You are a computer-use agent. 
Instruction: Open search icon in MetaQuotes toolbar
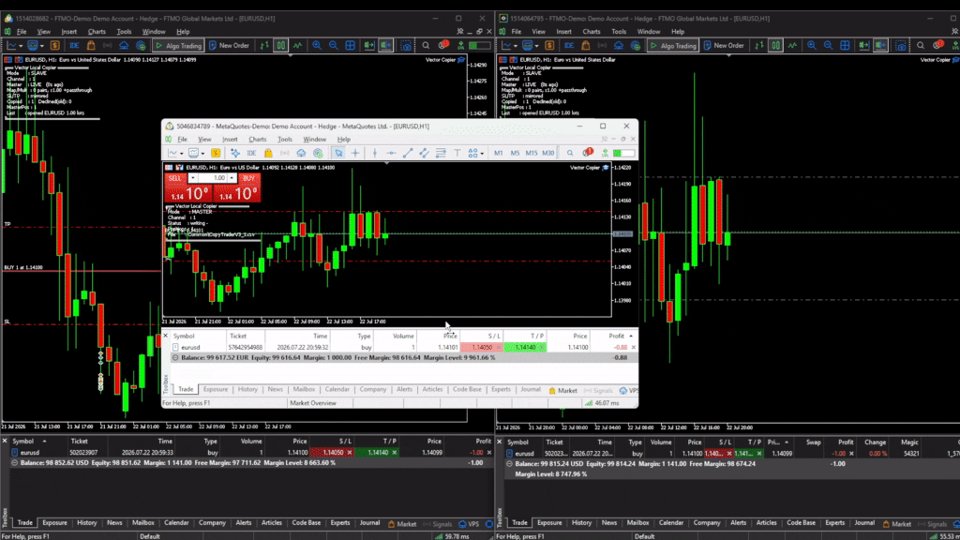pyautogui.click(x=570, y=153)
